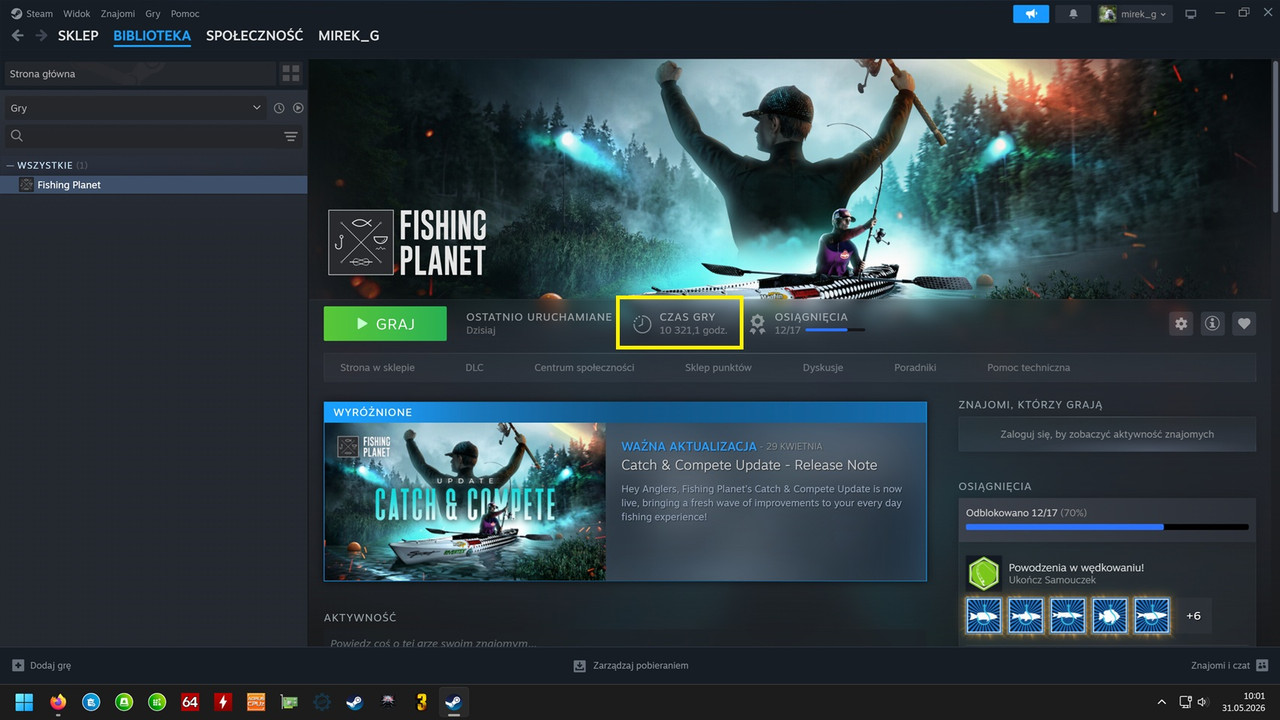
Task: Click the Odblokowano 12/17 progress bar
Action: pyautogui.click(x=1107, y=527)
